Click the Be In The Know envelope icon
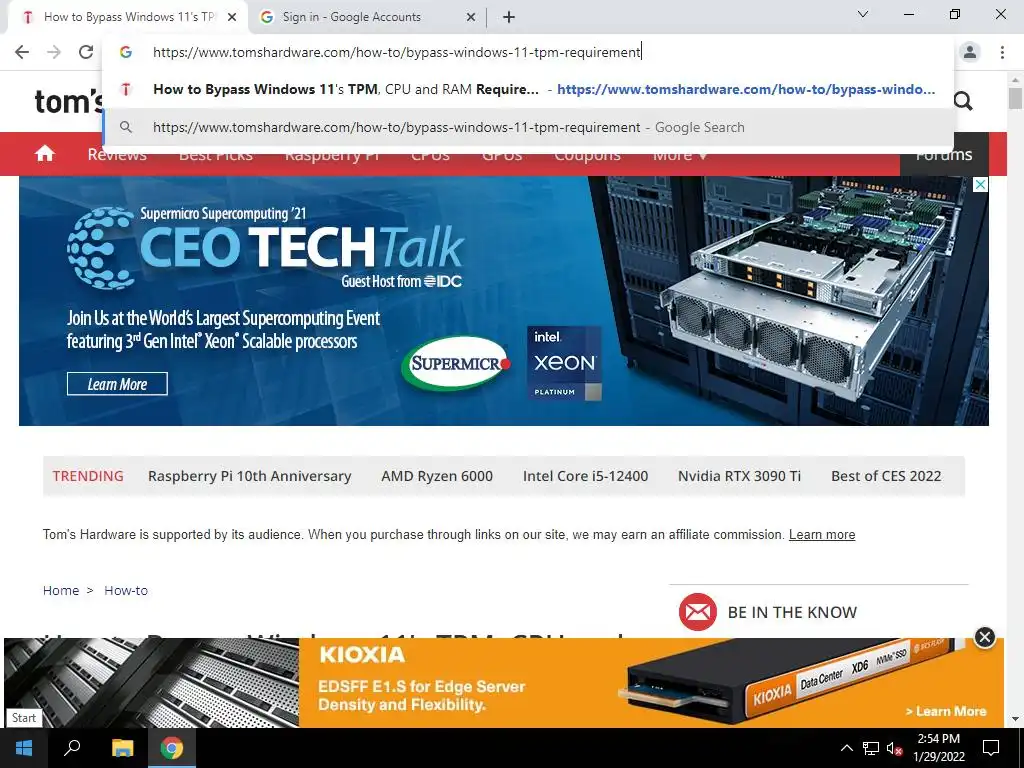 [697, 612]
